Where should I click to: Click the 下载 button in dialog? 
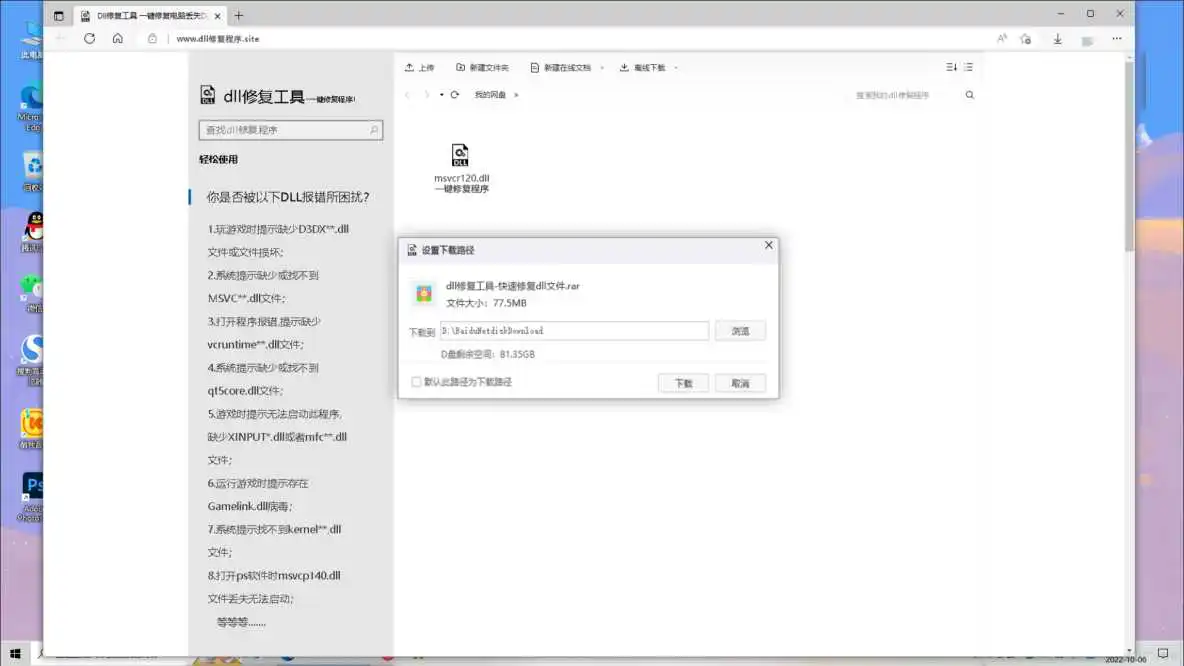tap(683, 383)
